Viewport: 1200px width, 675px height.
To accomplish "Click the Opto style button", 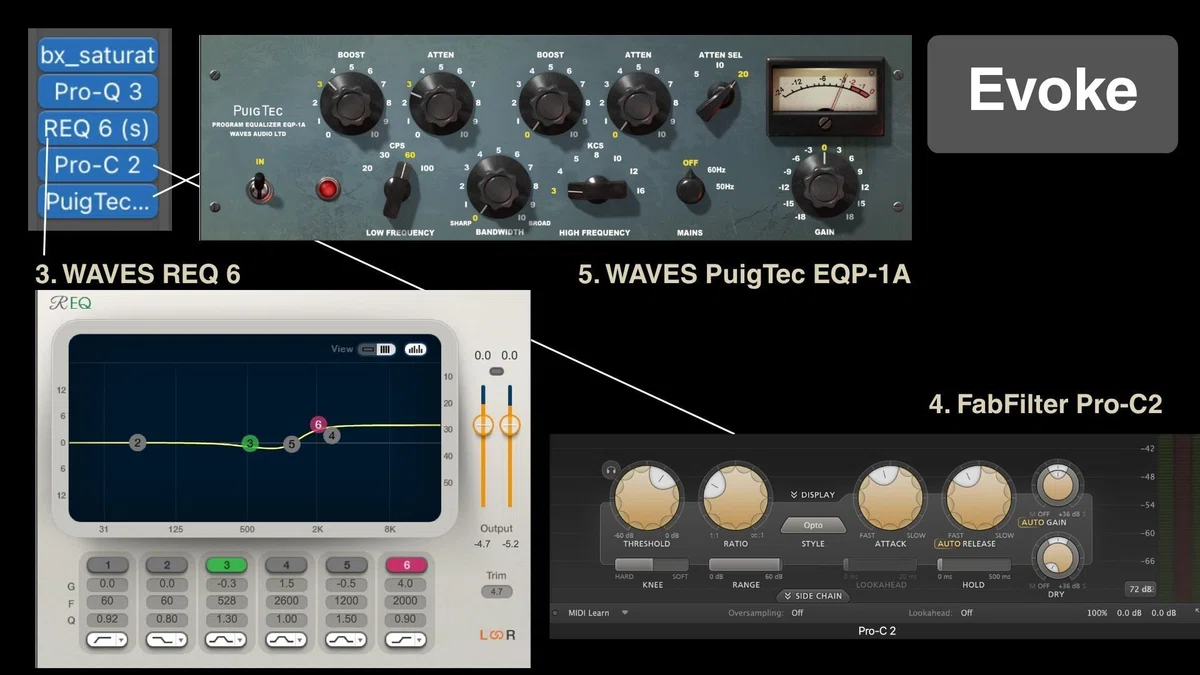I will click(813, 525).
